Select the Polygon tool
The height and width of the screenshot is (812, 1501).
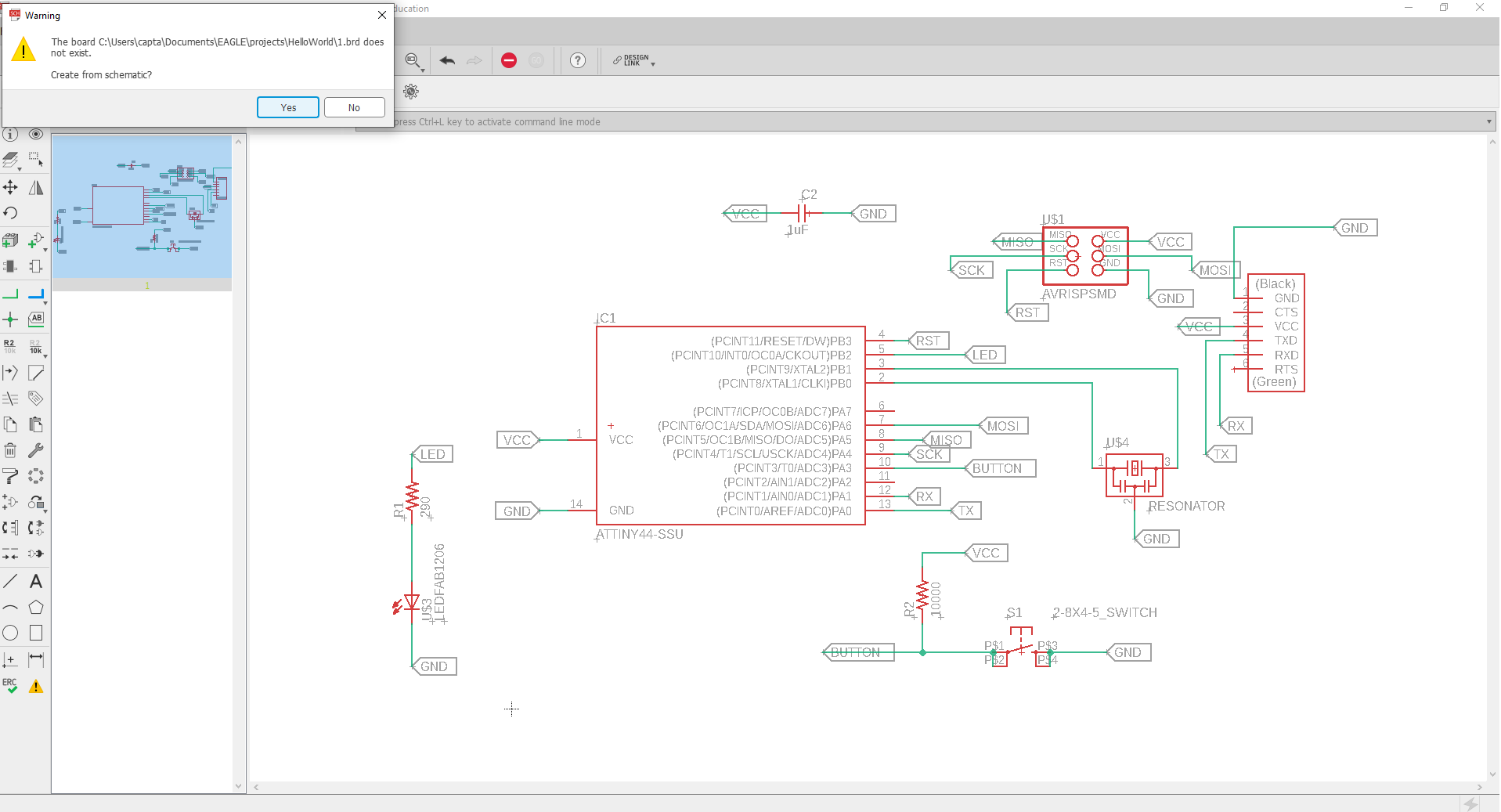(36, 608)
